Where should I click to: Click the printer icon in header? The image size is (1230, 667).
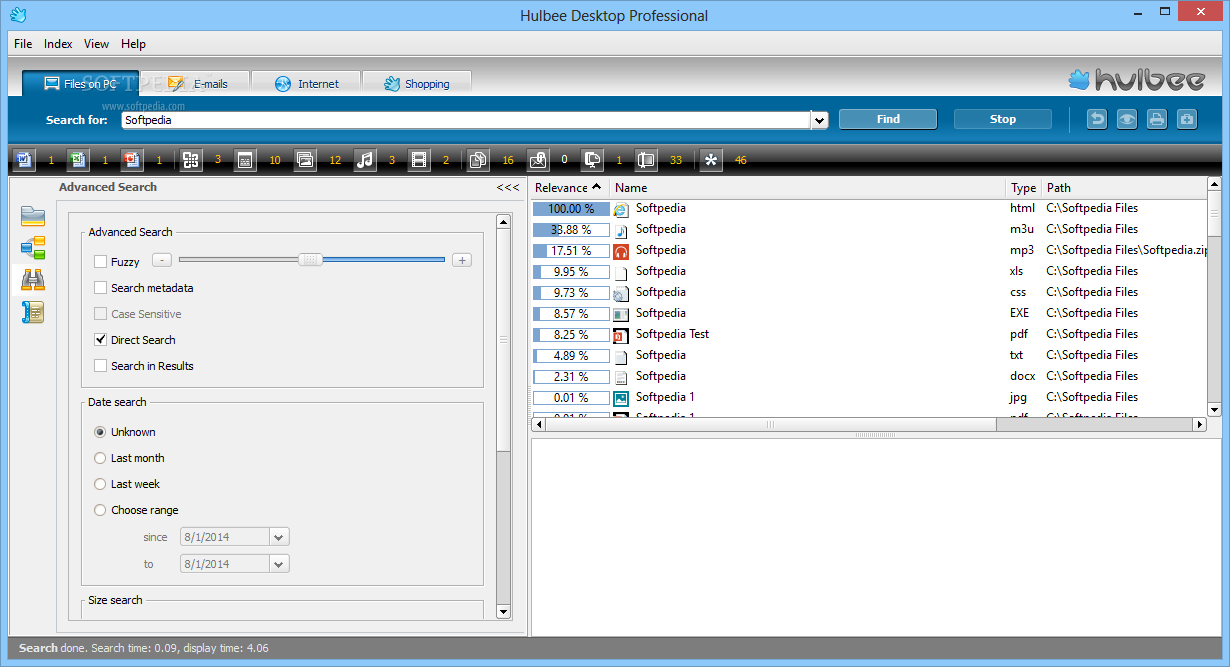tap(1157, 119)
